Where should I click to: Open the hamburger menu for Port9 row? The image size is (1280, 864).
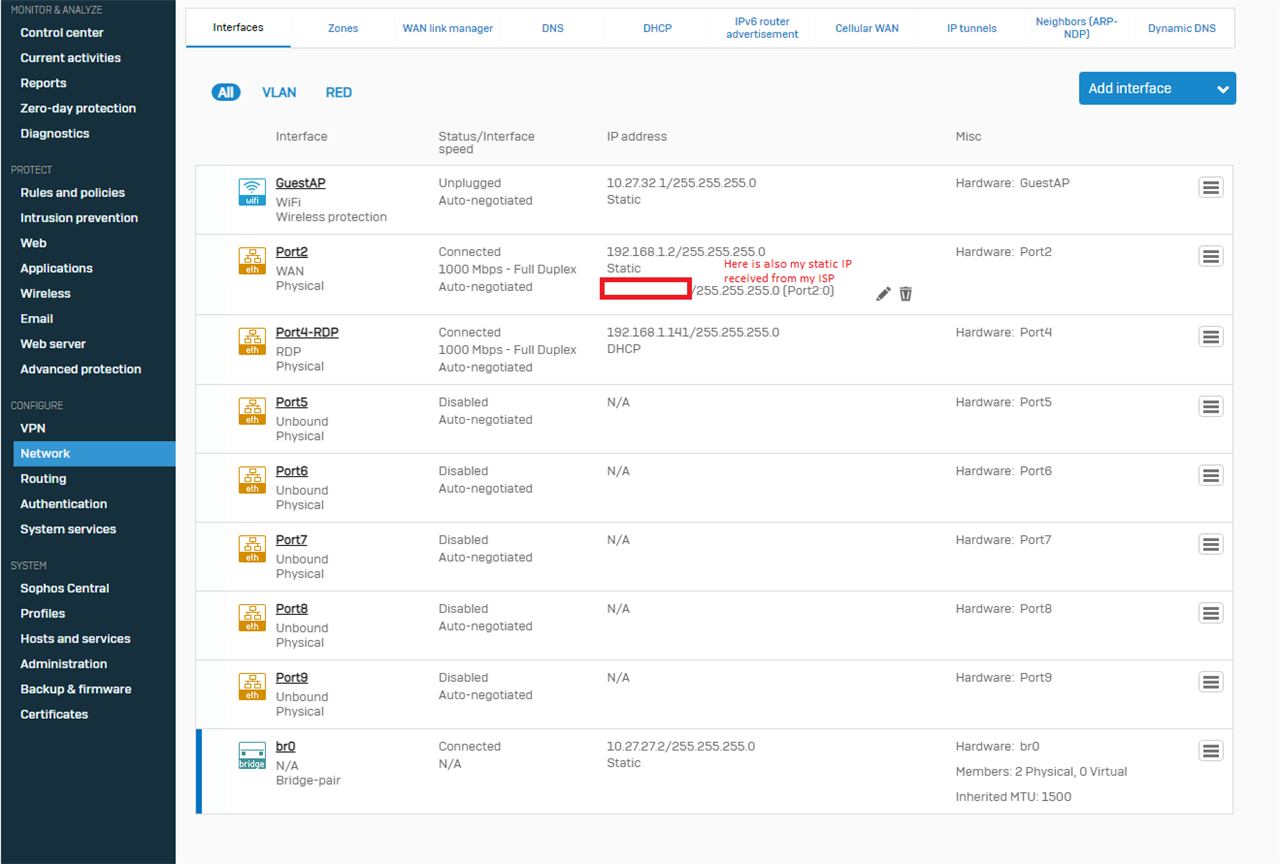click(x=1210, y=682)
